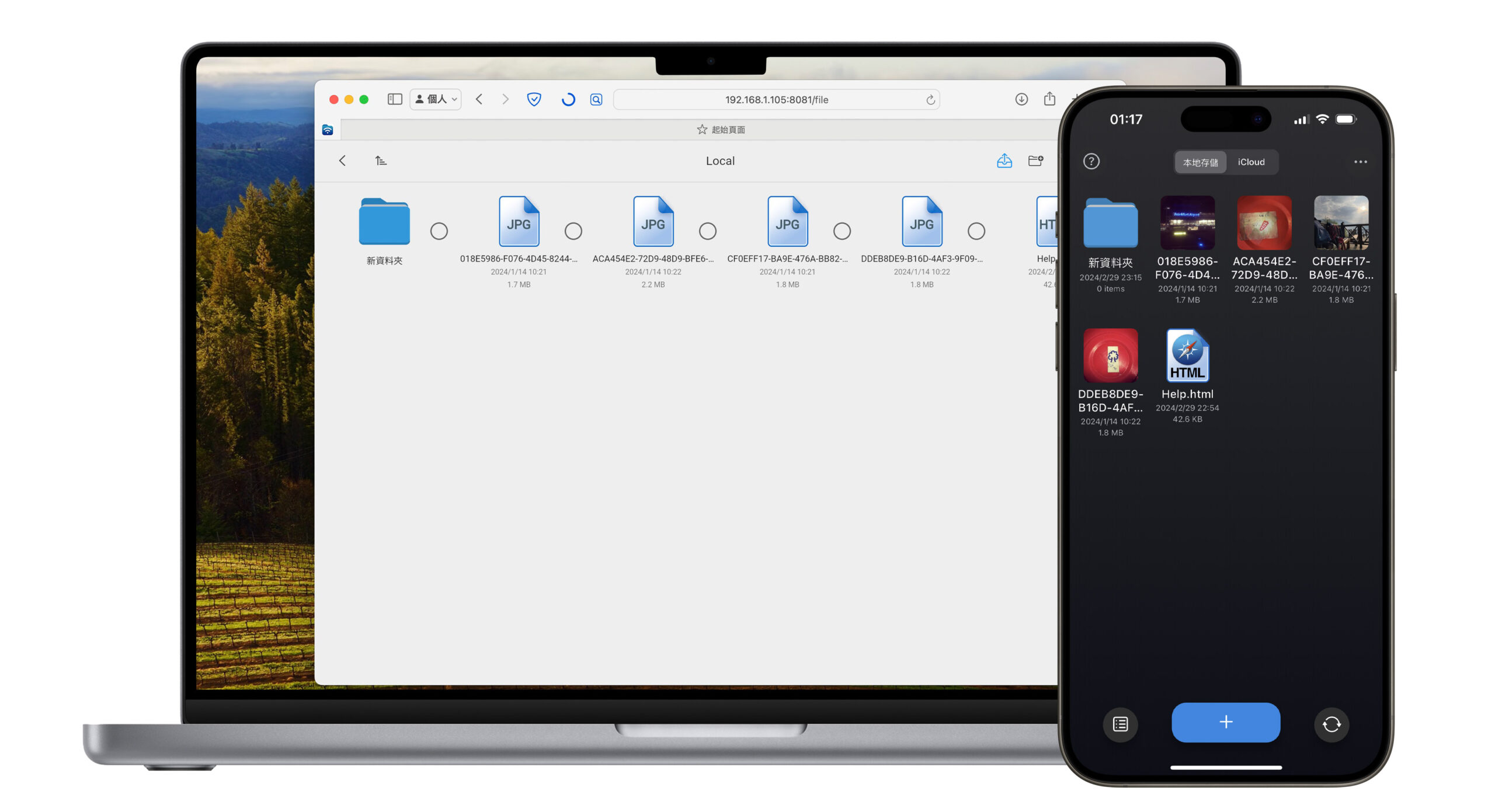Open the 個人 profile dropdown in Safari
The width and height of the screenshot is (1495, 812).
coord(436,99)
